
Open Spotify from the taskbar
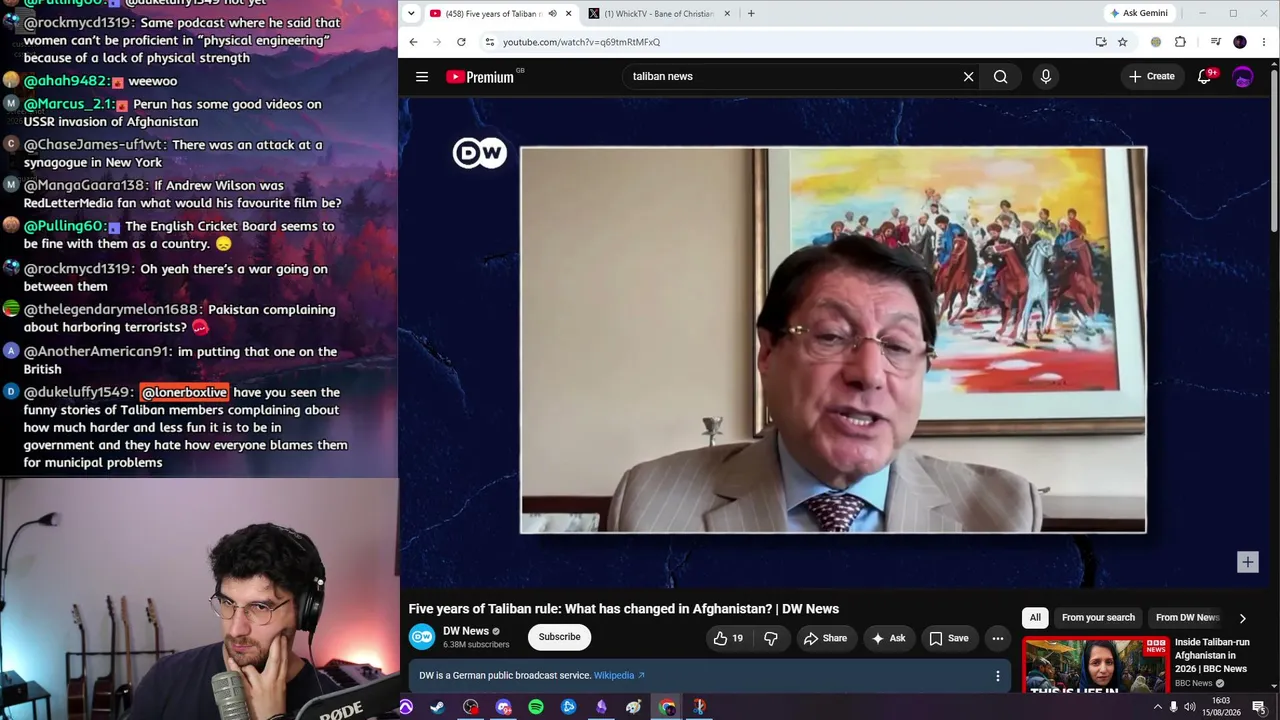(x=536, y=707)
